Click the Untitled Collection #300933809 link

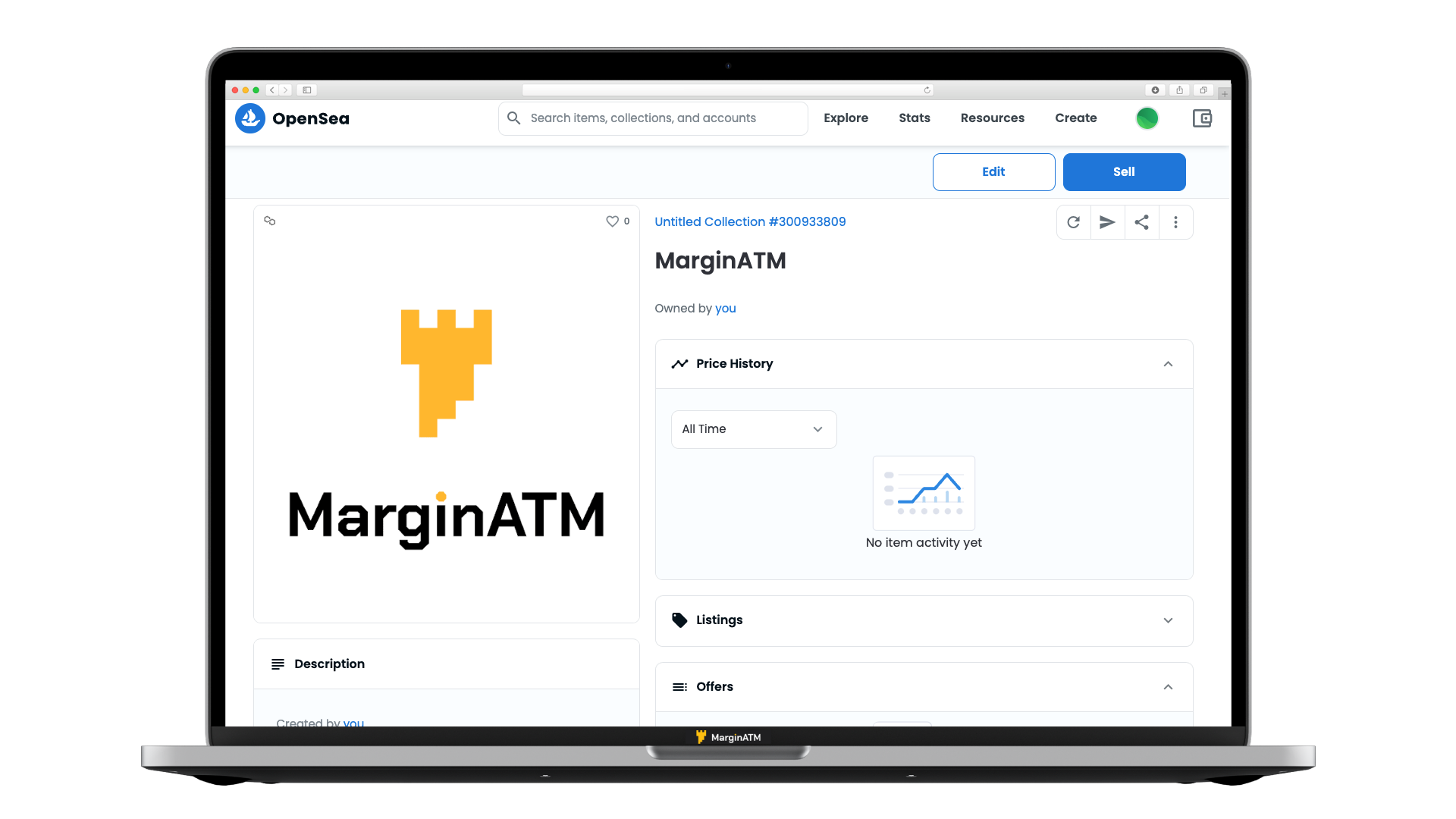[x=749, y=221]
